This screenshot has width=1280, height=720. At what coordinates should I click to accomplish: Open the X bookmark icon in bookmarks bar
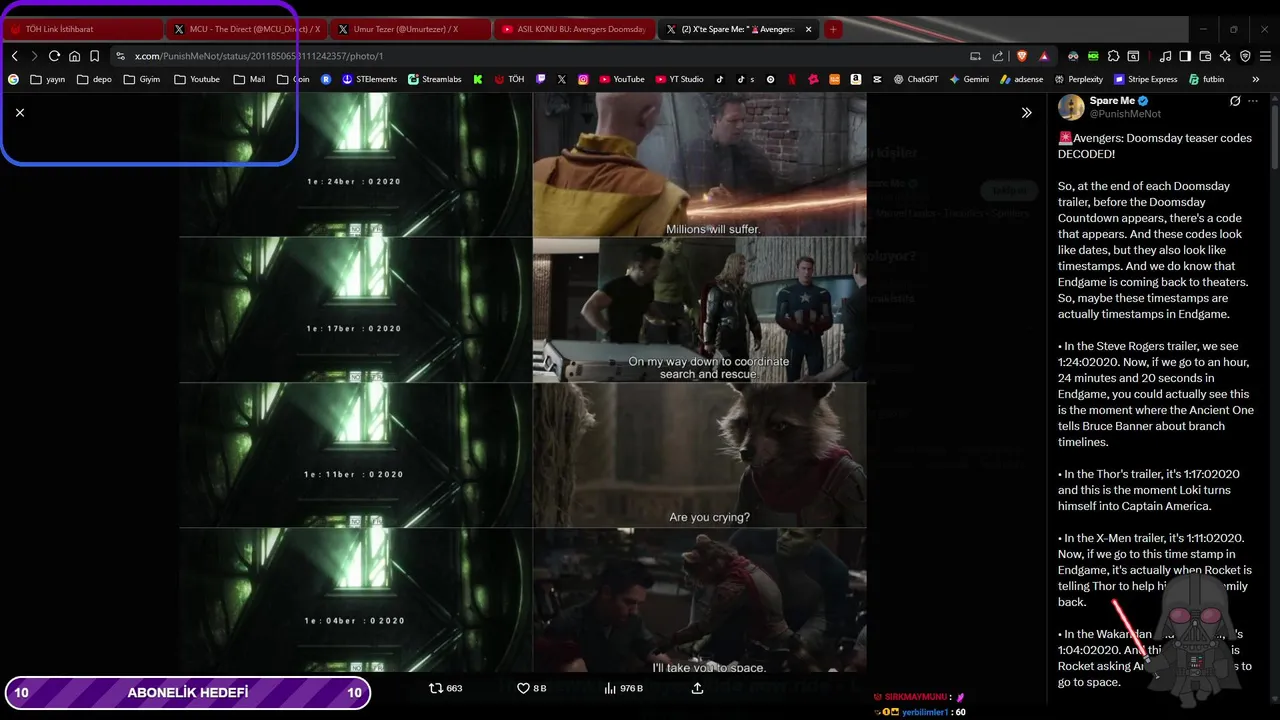[562, 79]
